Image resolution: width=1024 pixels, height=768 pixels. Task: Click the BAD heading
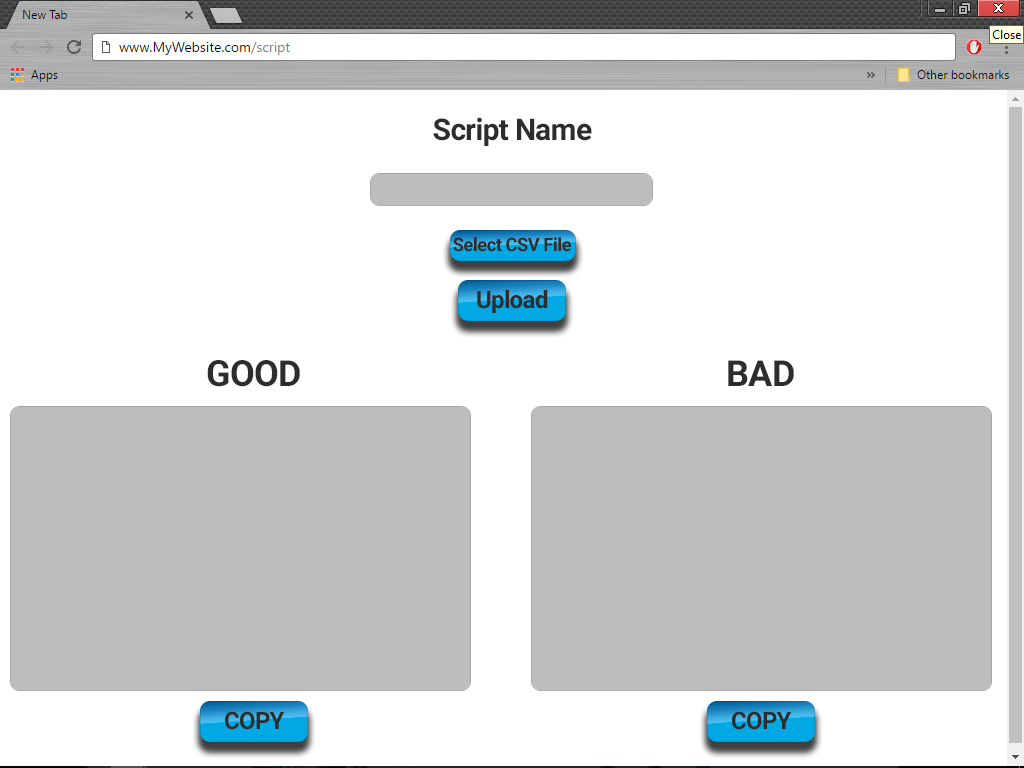pos(760,374)
